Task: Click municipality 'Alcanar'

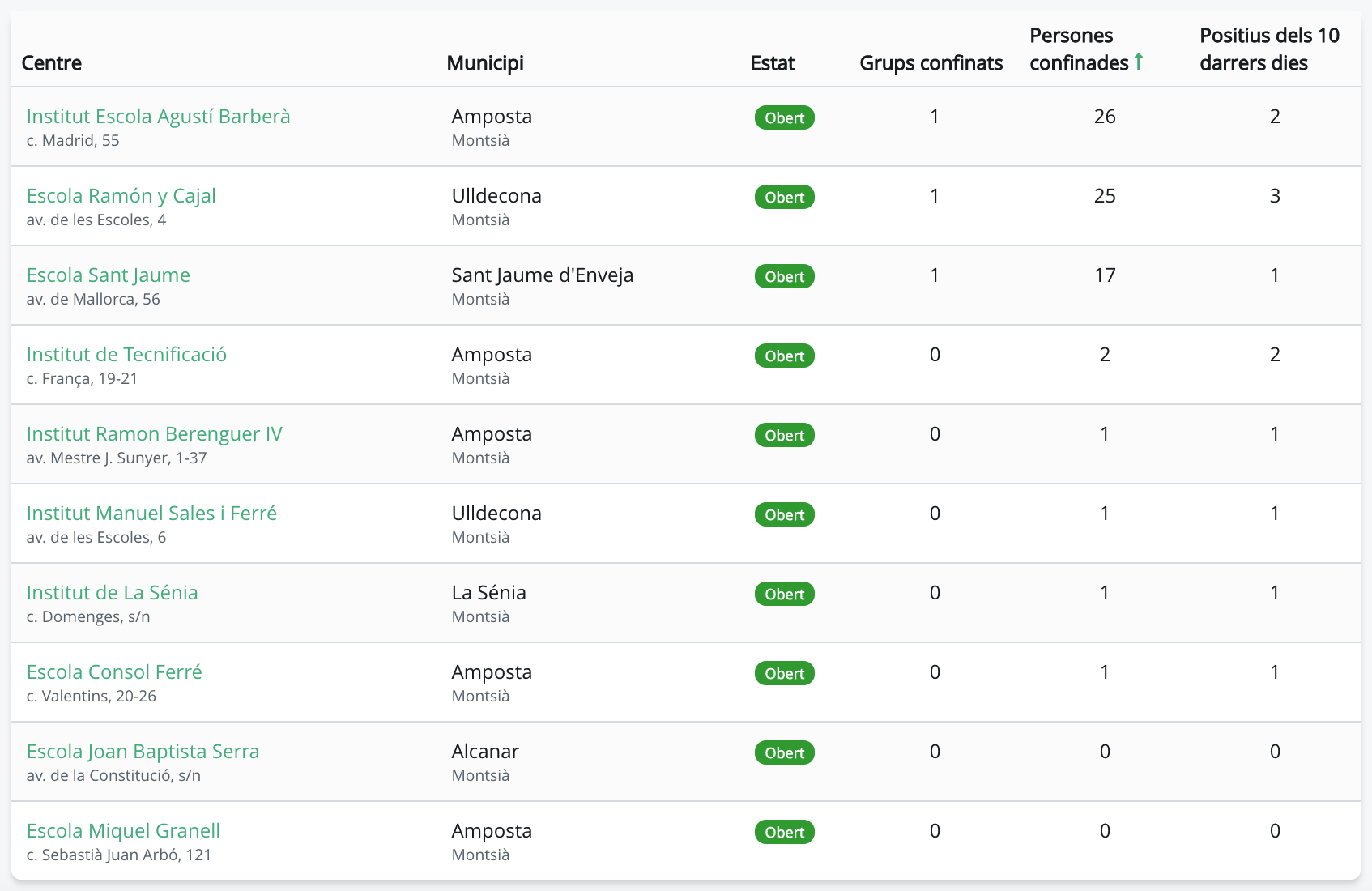Action: (485, 752)
